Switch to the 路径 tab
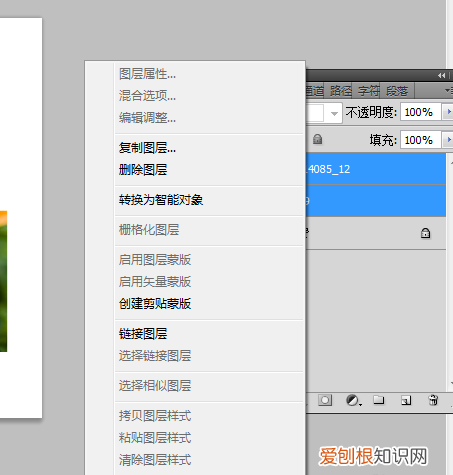453x475 pixels. 340,91
